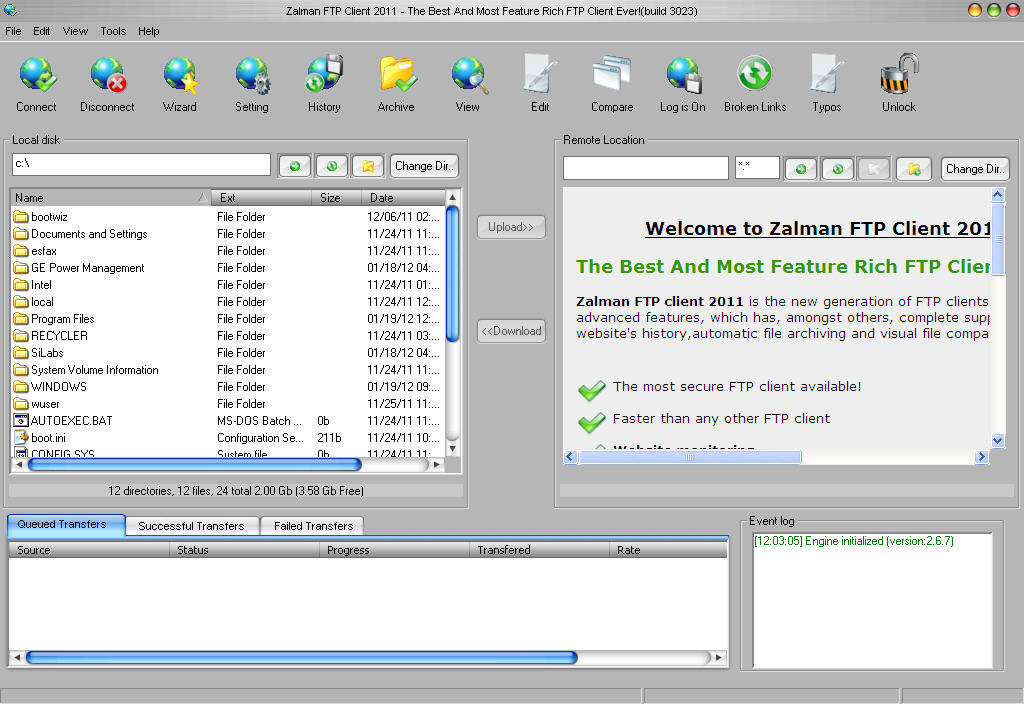
Task: Switch to the Successful Transfers tab
Action: (x=190, y=525)
